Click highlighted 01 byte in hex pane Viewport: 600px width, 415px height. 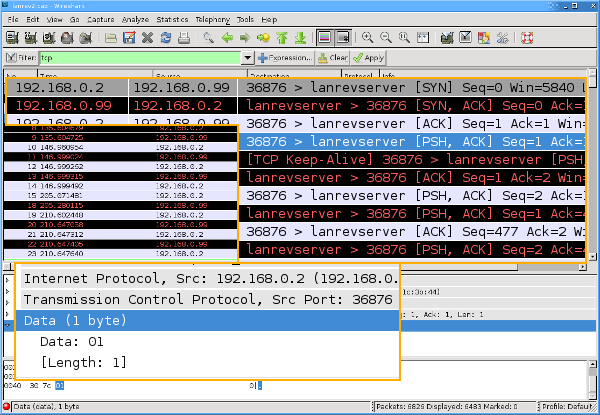(x=59, y=386)
